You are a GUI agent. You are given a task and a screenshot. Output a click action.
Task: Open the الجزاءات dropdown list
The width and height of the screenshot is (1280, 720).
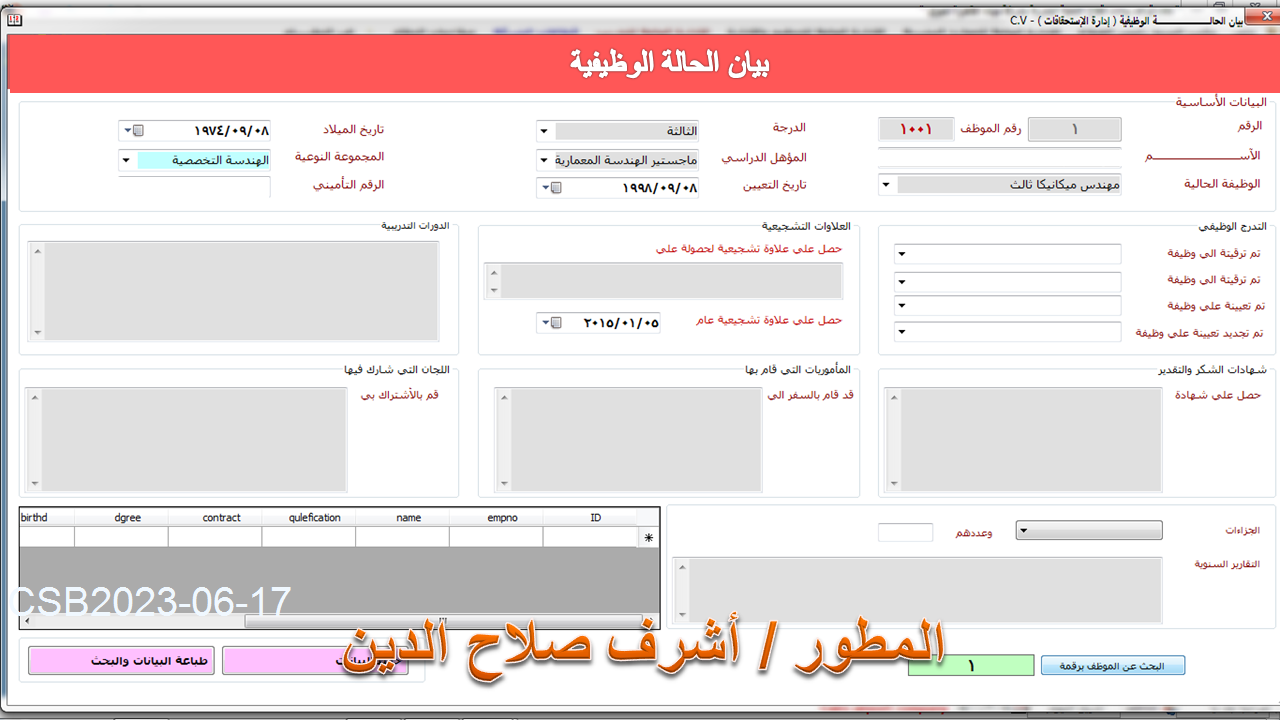tap(1023, 531)
